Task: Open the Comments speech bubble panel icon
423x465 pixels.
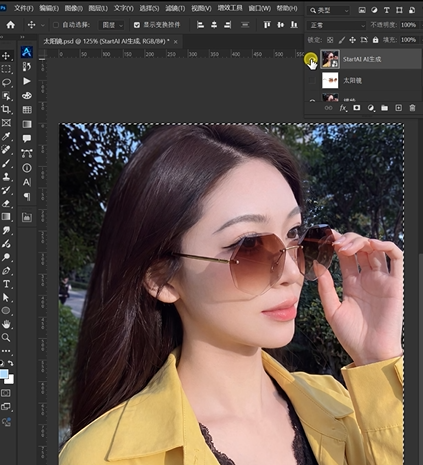Action: pos(27,138)
